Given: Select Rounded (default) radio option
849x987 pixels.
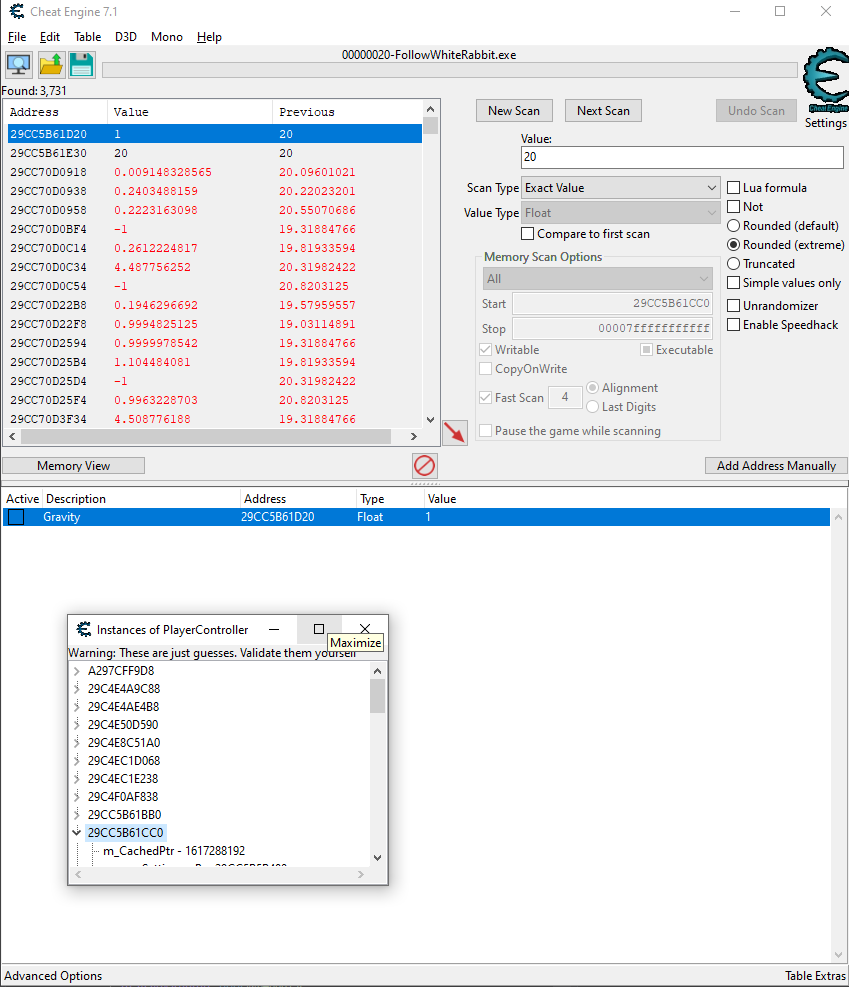Looking at the screenshot, I should [733, 225].
